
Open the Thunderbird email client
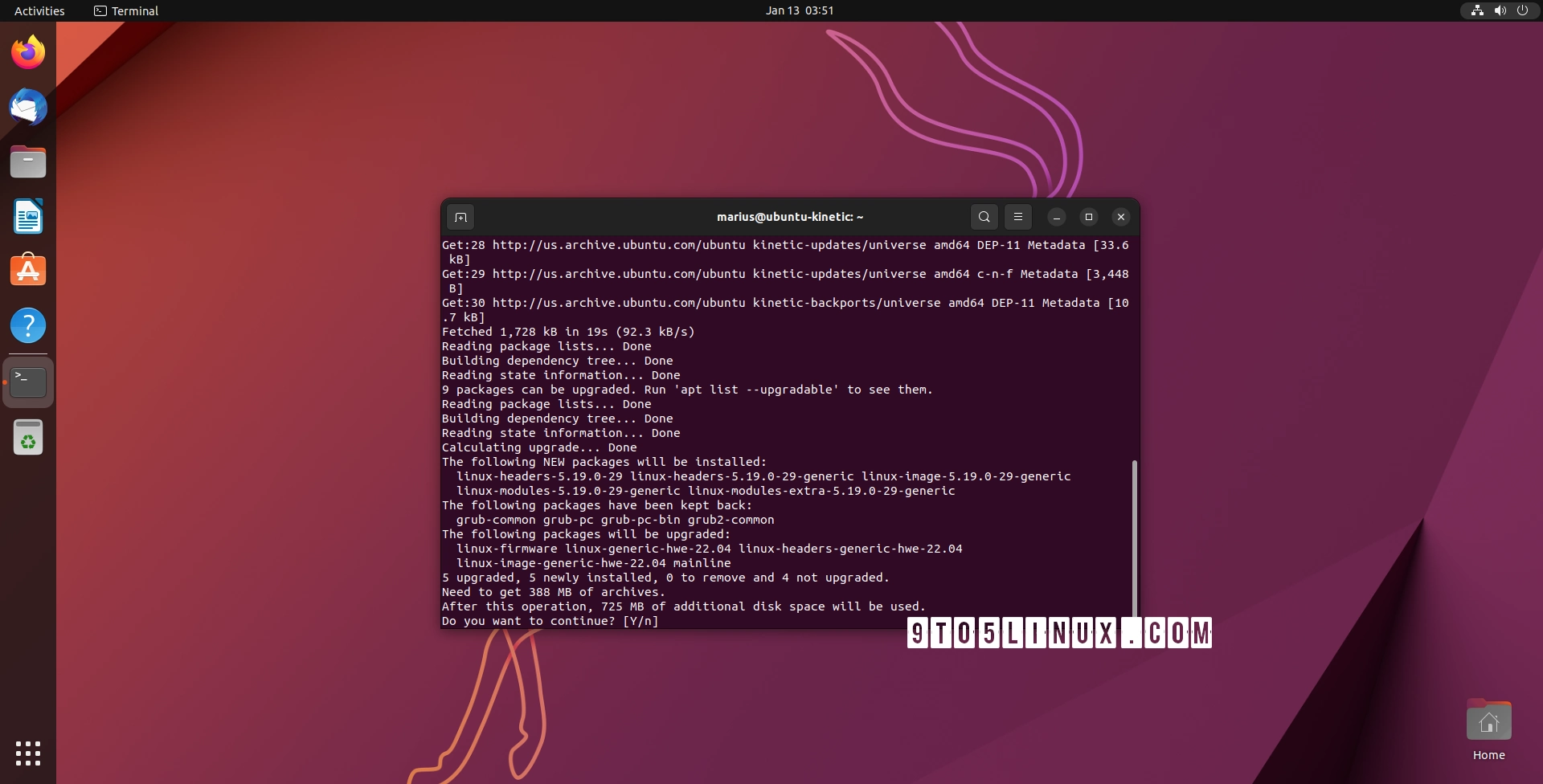point(28,107)
